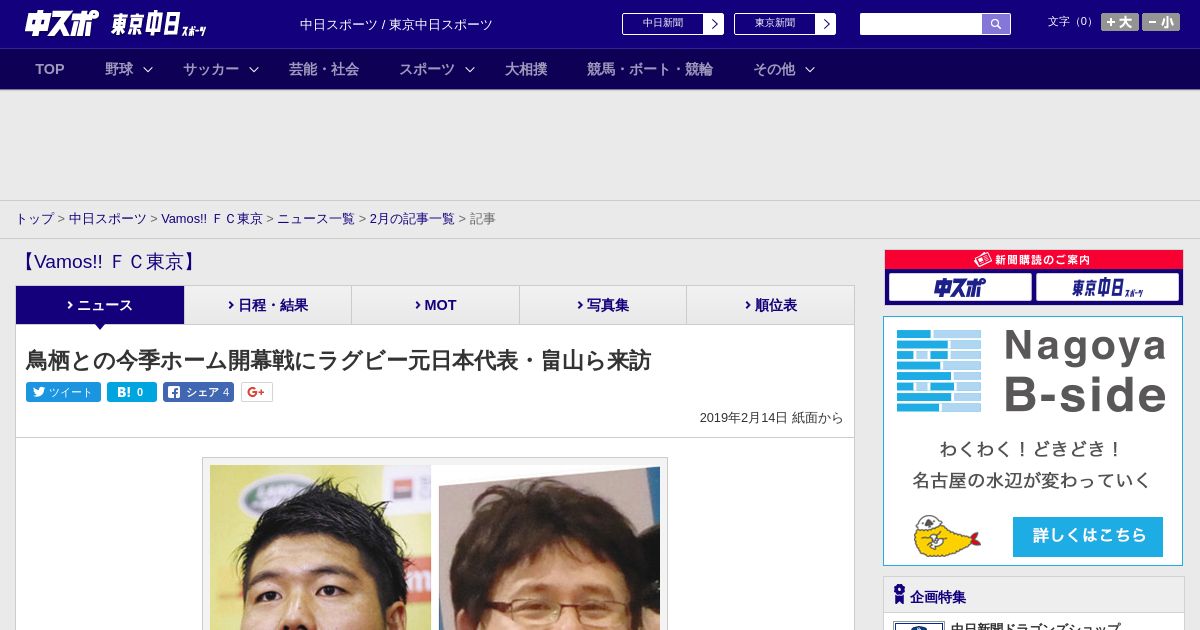
Task: Click 中日スポーツ breadcrumb link
Action: pos(108,218)
